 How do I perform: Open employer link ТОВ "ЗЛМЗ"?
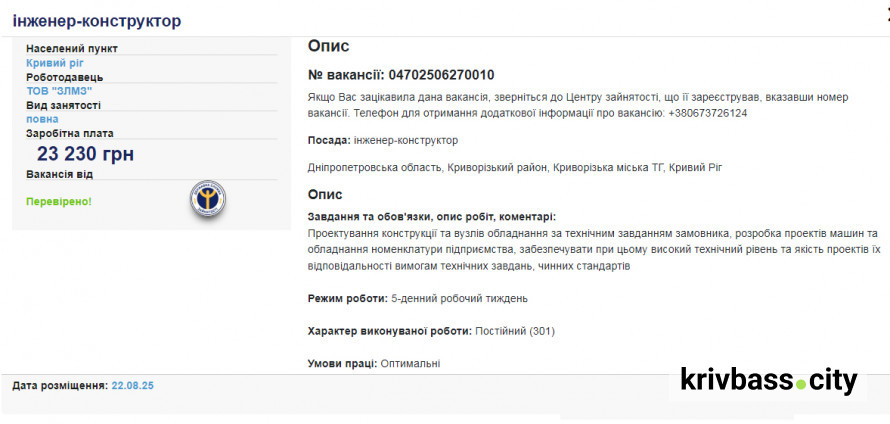59,90
